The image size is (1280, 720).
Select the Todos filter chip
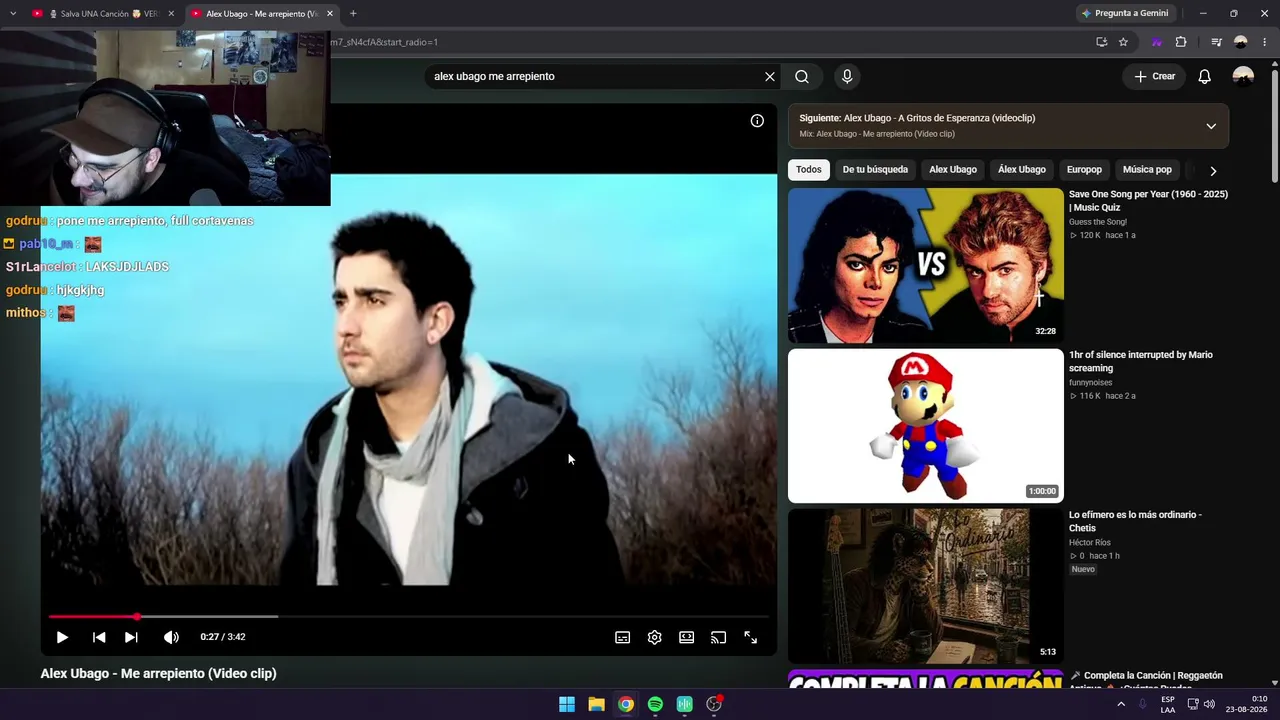(x=809, y=170)
